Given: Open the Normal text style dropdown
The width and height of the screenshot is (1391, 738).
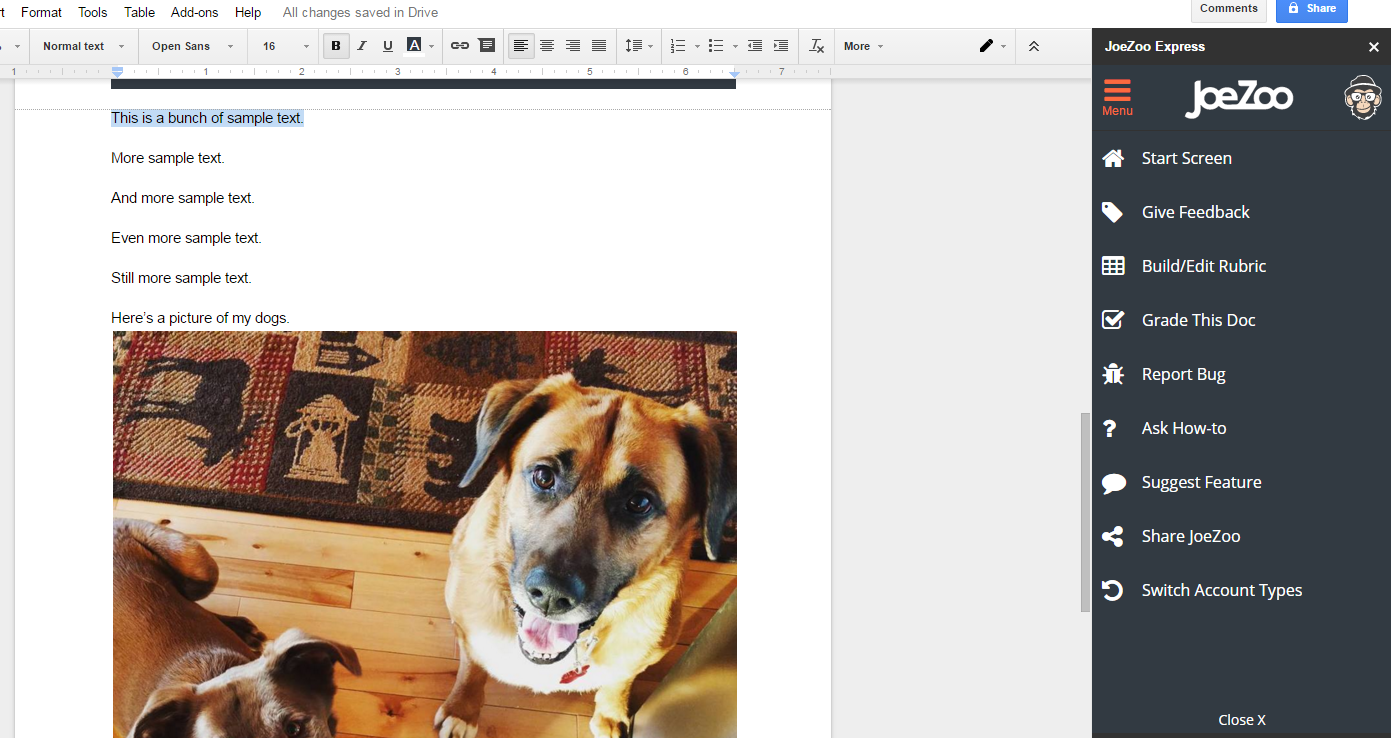Looking at the screenshot, I should pyautogui.click(x=83, y=46).
